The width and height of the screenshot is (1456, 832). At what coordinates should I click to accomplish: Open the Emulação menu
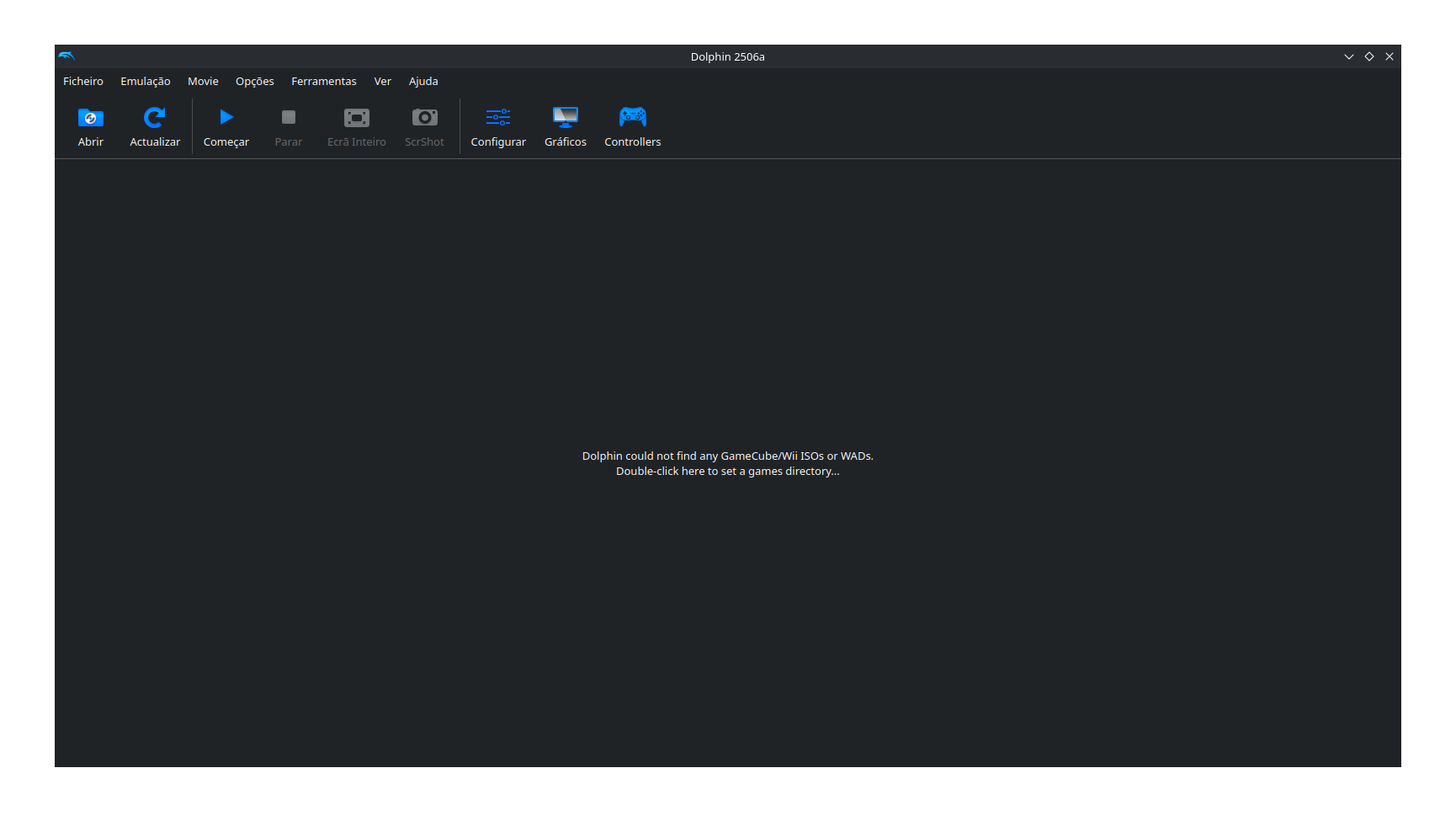(x=145, y=81)
